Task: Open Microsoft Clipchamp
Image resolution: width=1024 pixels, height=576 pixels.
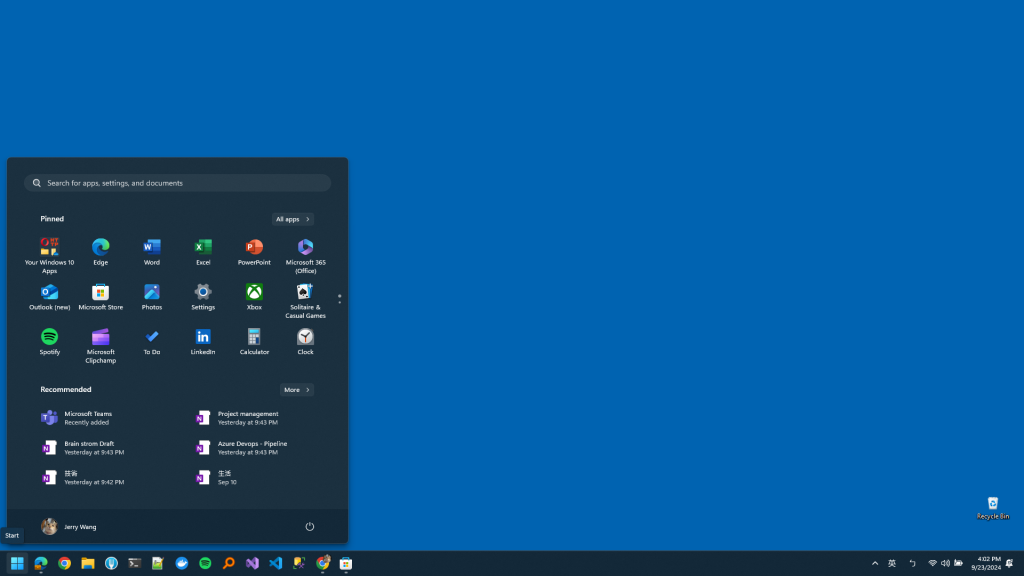Action: click(x=101, y=345)
